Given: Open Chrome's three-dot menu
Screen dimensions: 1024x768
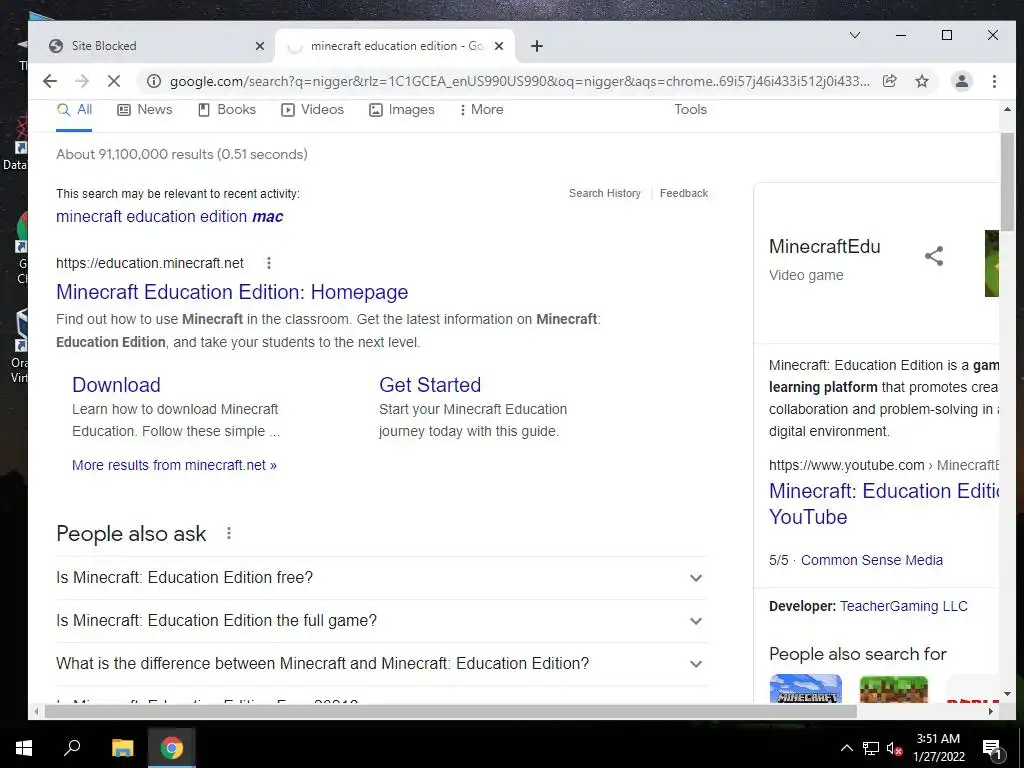Looking at the screenshot, I should coord(994,81).
